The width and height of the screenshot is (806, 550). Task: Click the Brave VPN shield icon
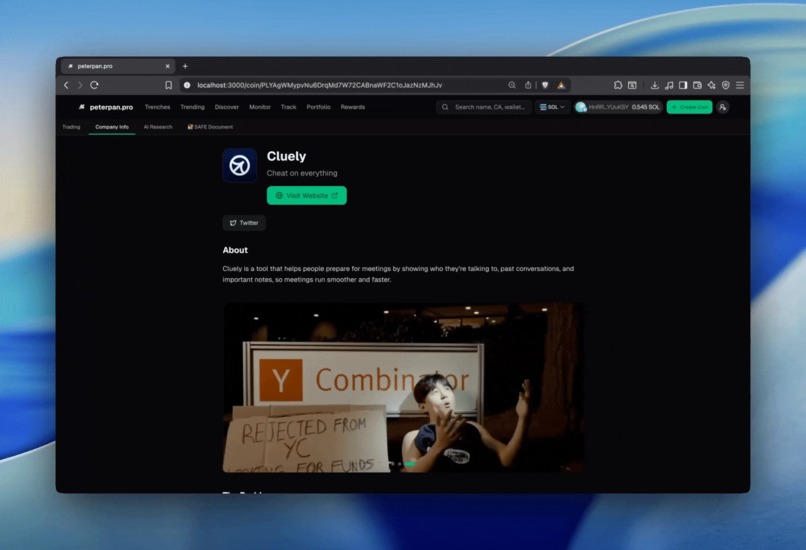[726, 85]
